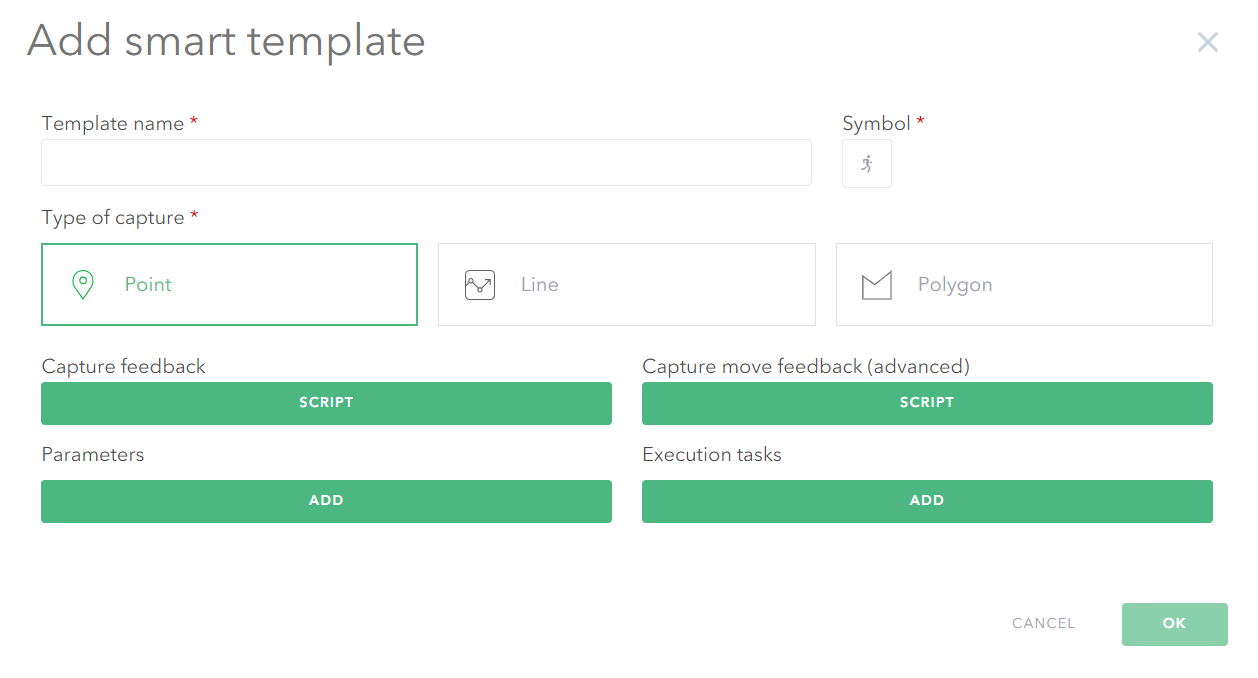This screenshot has height=678, width=1258.
Task: Add a new parameter using ADD
Action: click(x=326, y=501)
